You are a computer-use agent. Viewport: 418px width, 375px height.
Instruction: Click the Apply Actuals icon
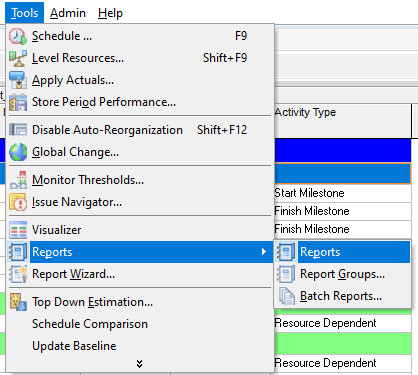point(18,80)
